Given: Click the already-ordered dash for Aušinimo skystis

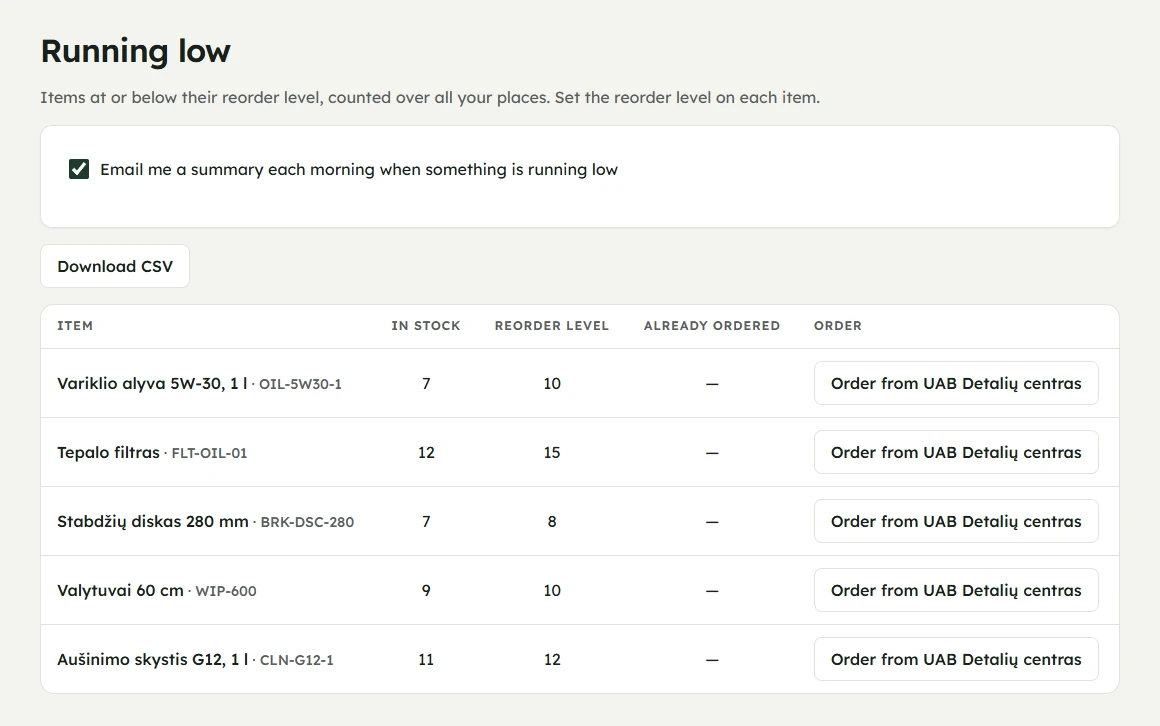Looking at the screenshot, I should [712, 659].
